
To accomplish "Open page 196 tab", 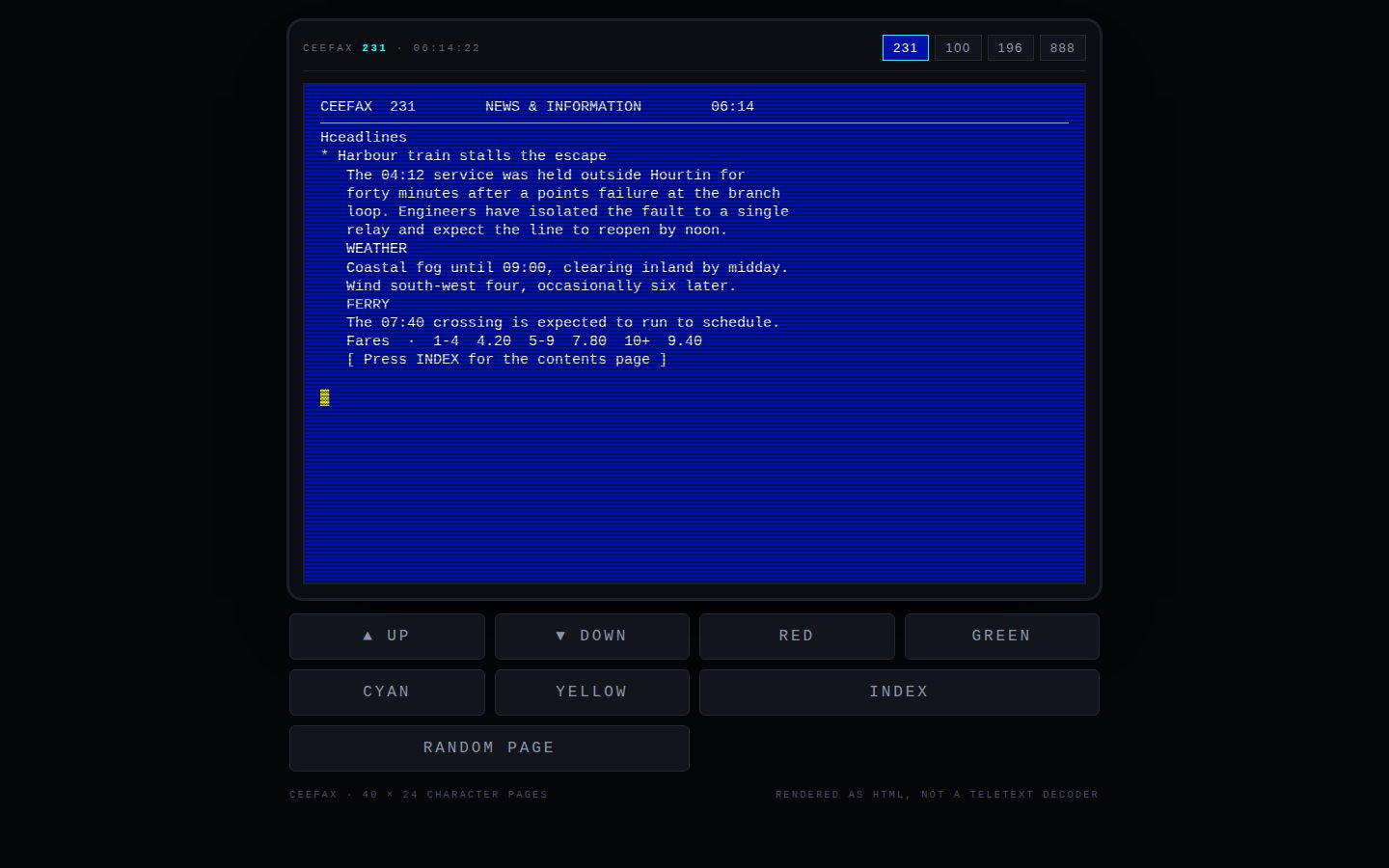I will point(1010,48).
